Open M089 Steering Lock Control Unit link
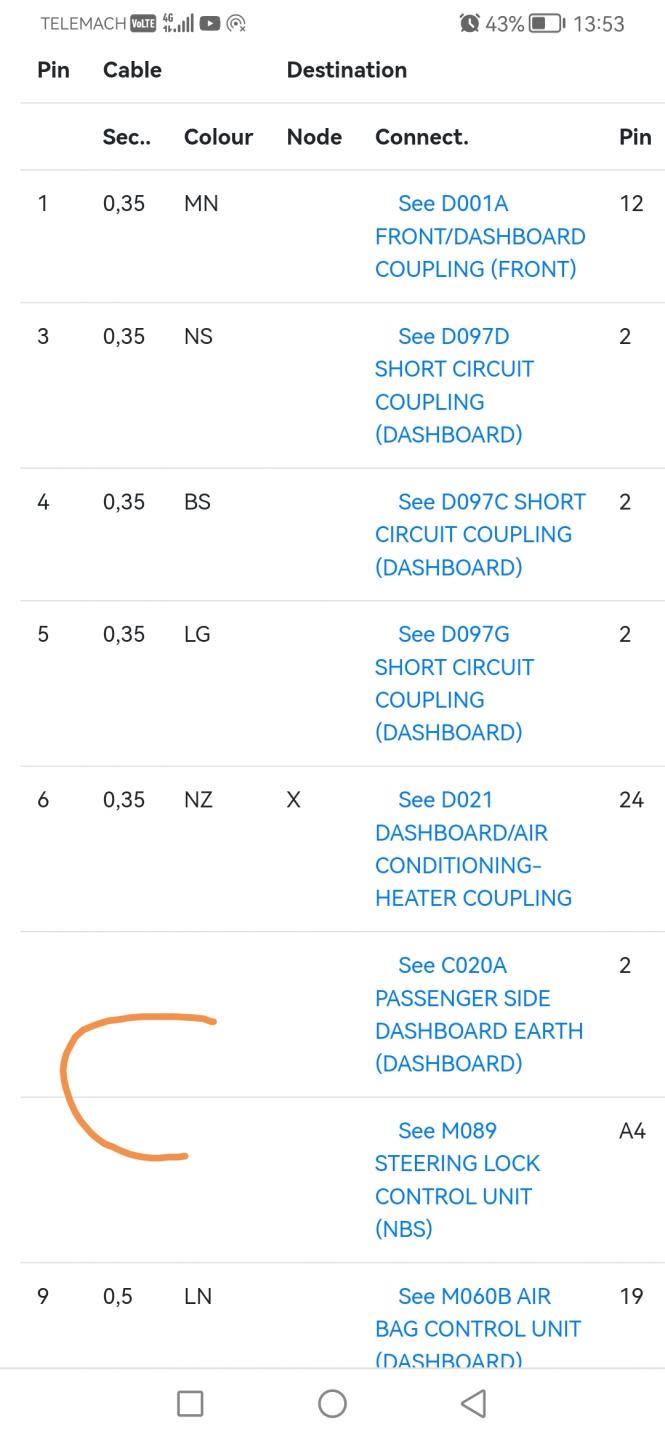665x1440 pixels. [457, 1179]
